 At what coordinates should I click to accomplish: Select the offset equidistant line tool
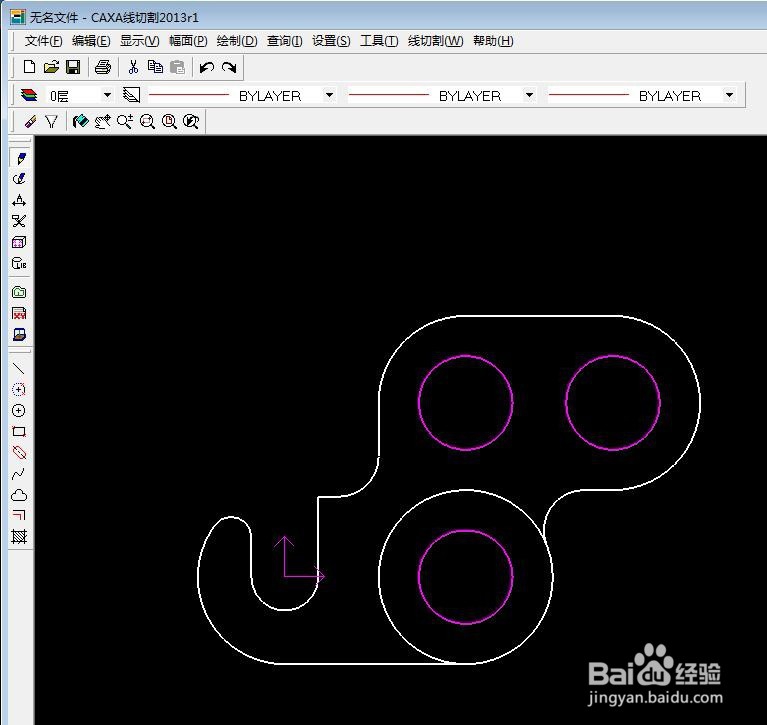(19, 515)
